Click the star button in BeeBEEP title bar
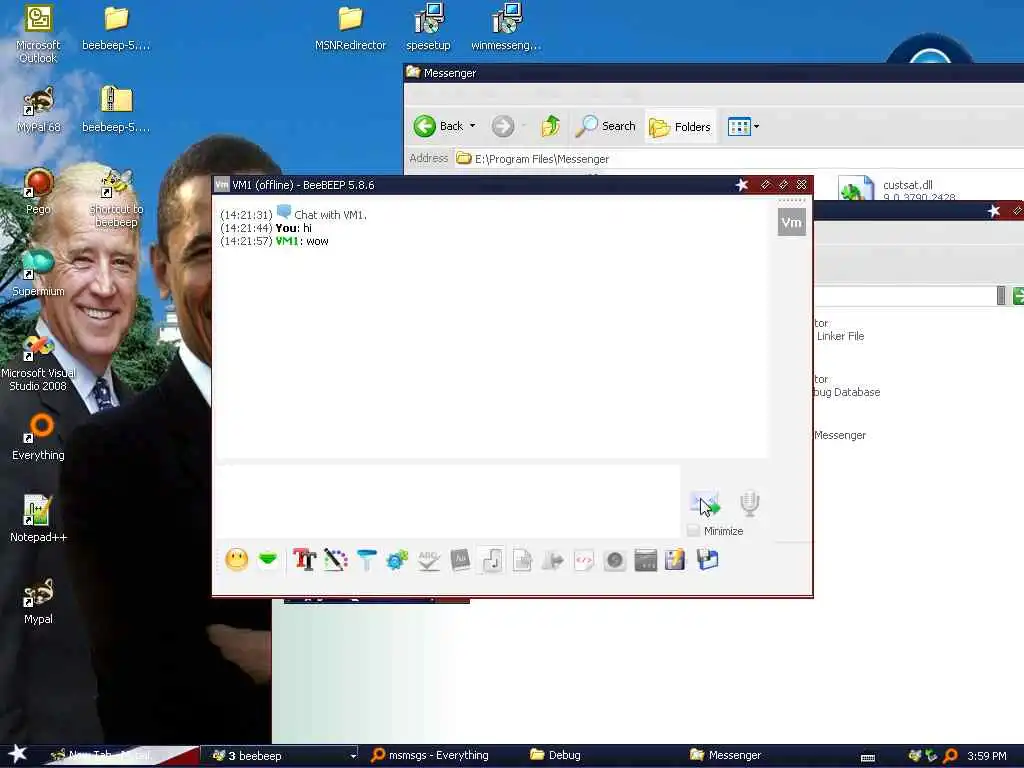Viewport: 1024px width, 768px height. pos(742,185)
